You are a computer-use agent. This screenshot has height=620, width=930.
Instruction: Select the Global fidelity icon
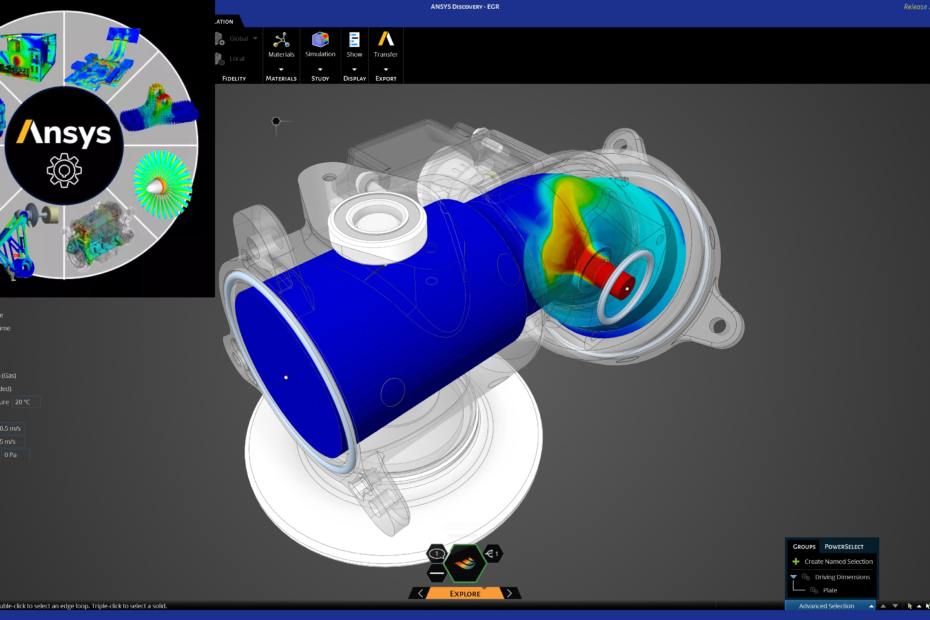tap(219, 39)
